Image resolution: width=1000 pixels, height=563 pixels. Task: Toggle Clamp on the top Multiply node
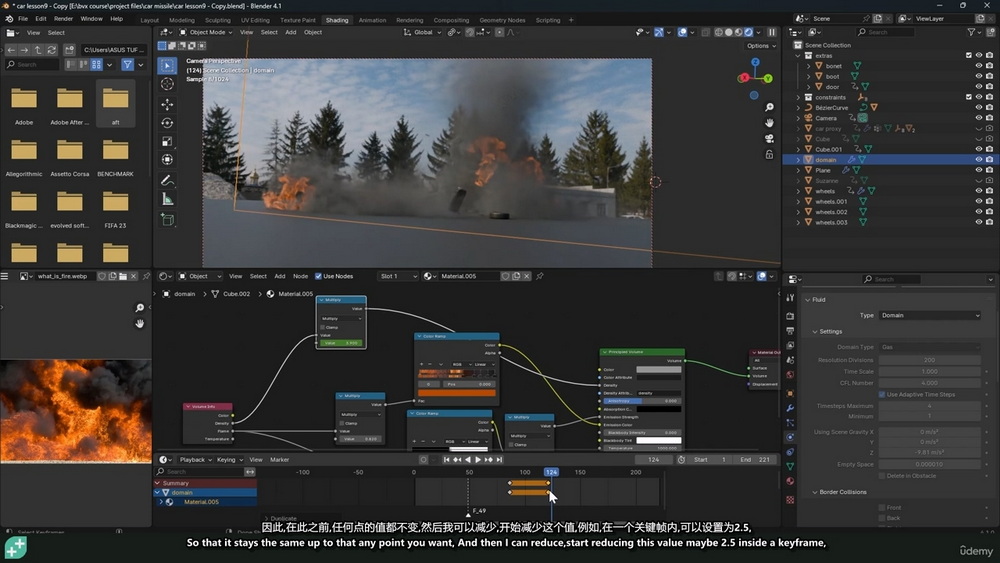[323, 327]
